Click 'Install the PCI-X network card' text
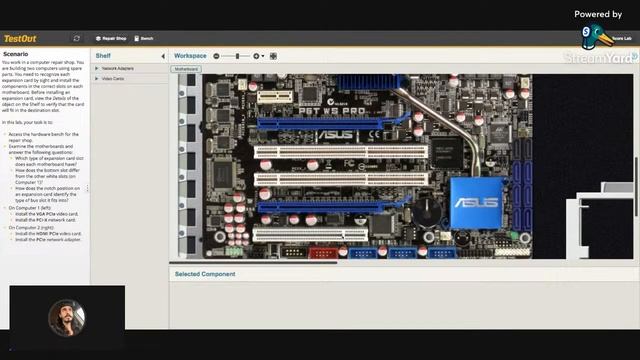640x360 pixels. [45, 220]
